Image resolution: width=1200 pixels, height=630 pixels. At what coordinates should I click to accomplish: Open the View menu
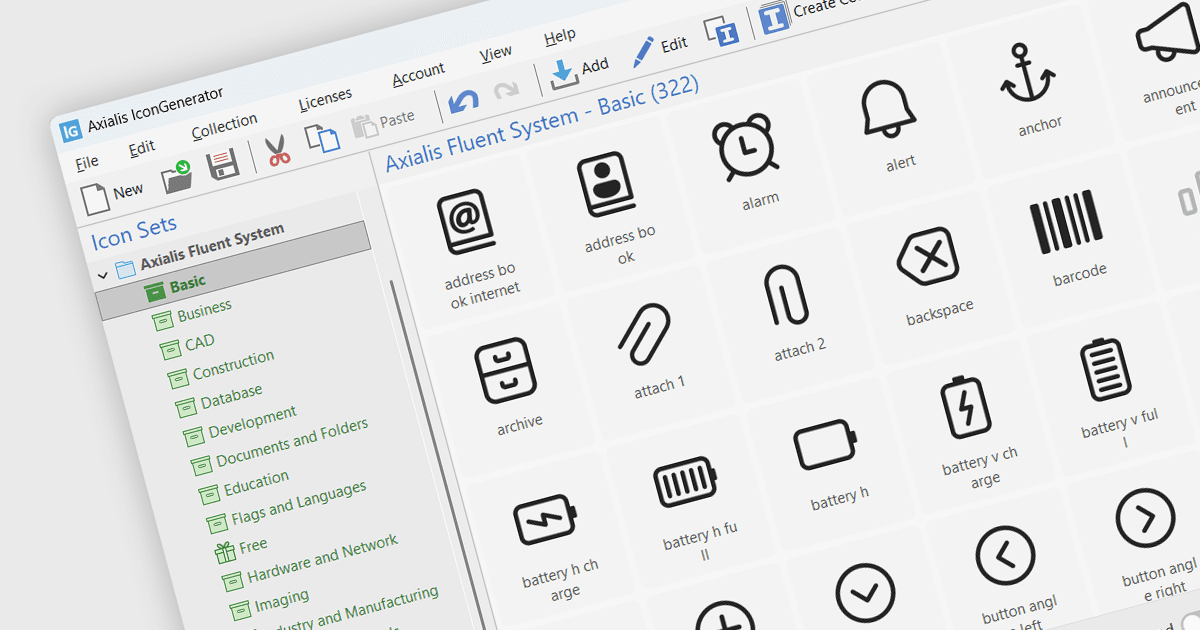tap(496, 53)
